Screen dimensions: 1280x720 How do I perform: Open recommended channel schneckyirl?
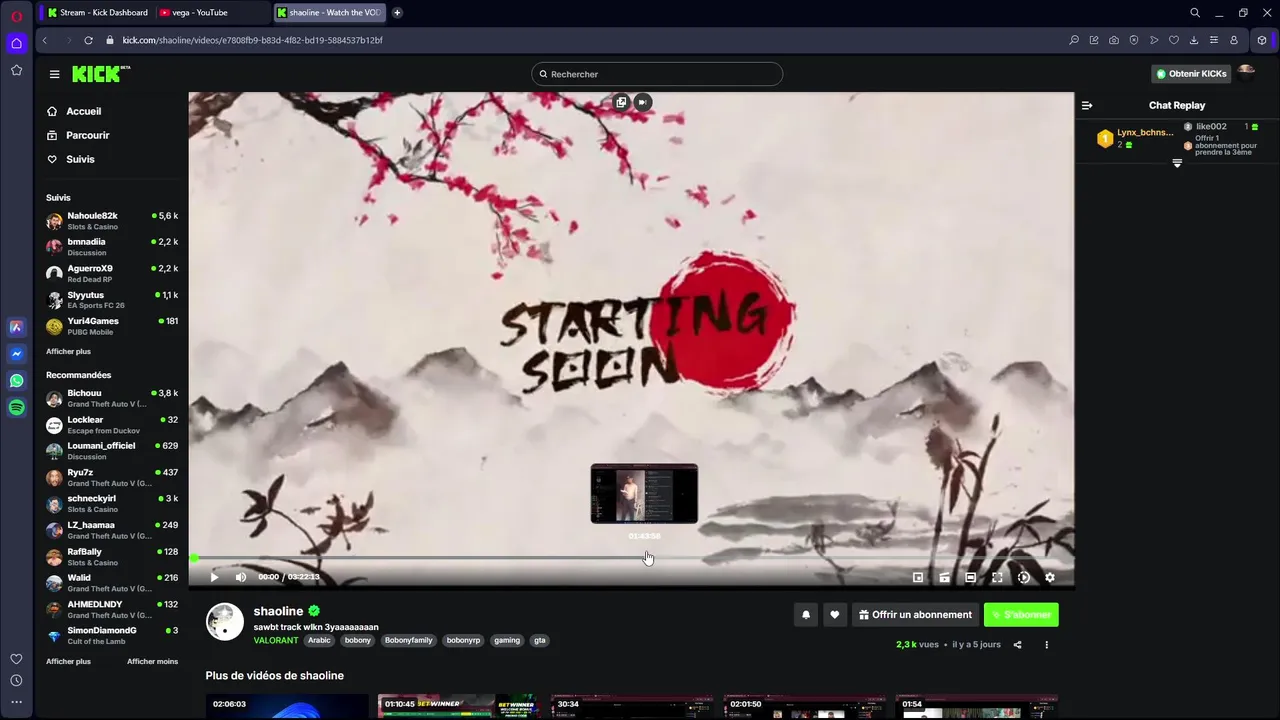coord(112,504)
